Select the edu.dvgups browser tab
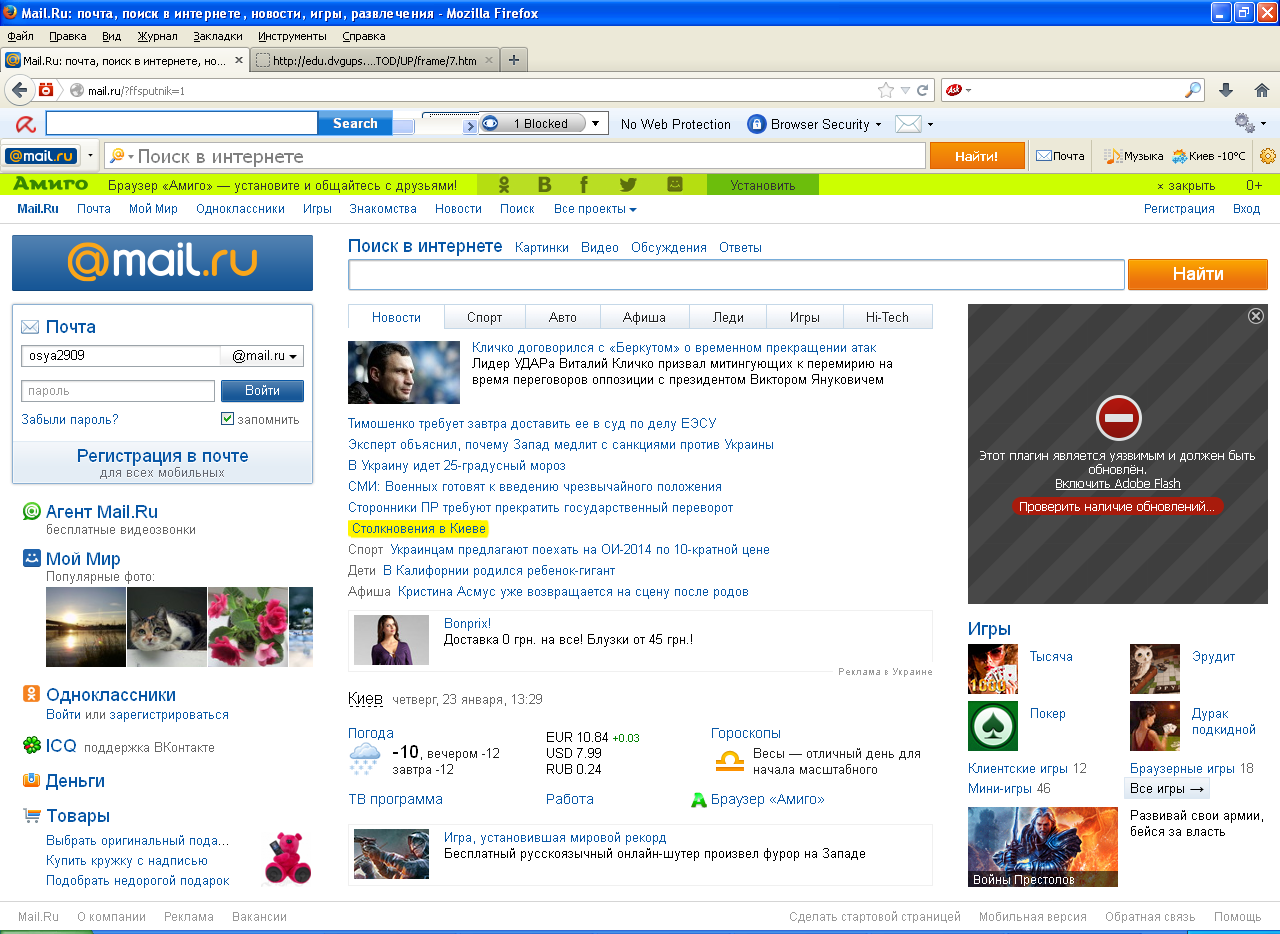 click(375, 60)
